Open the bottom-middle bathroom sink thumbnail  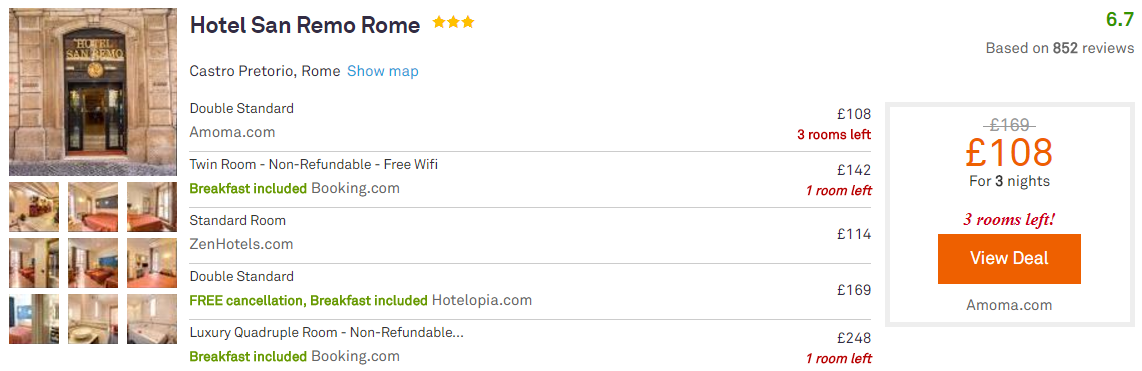tap(92, 319)
